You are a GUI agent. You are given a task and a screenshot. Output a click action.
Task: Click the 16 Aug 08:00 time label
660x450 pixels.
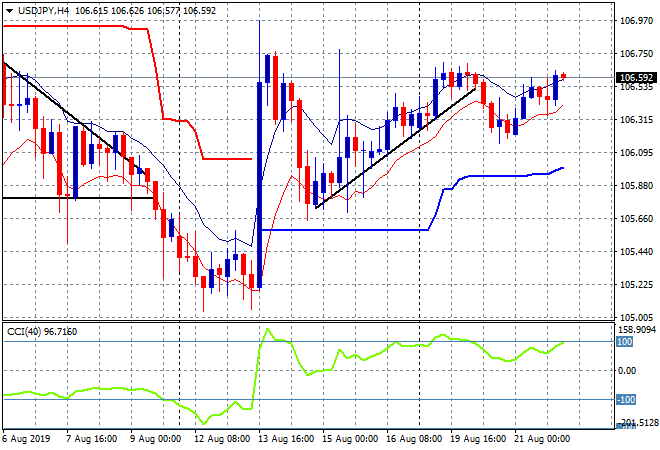414,439
